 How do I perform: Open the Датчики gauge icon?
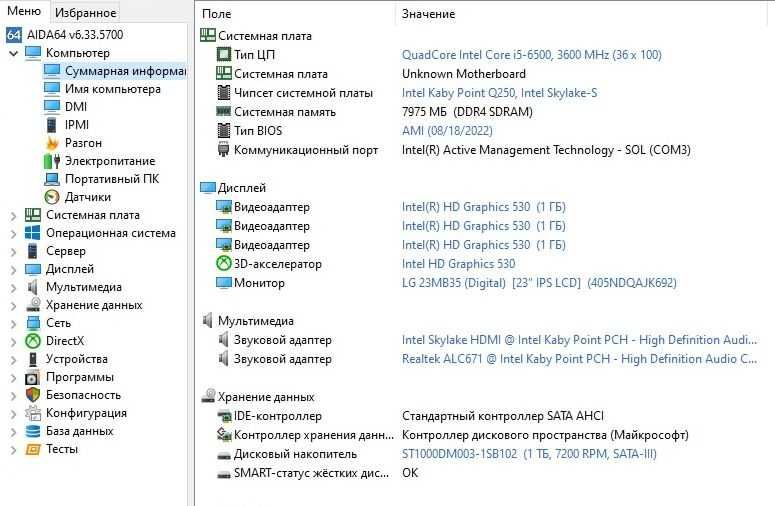pyautogui.click(x=52, y=197)
